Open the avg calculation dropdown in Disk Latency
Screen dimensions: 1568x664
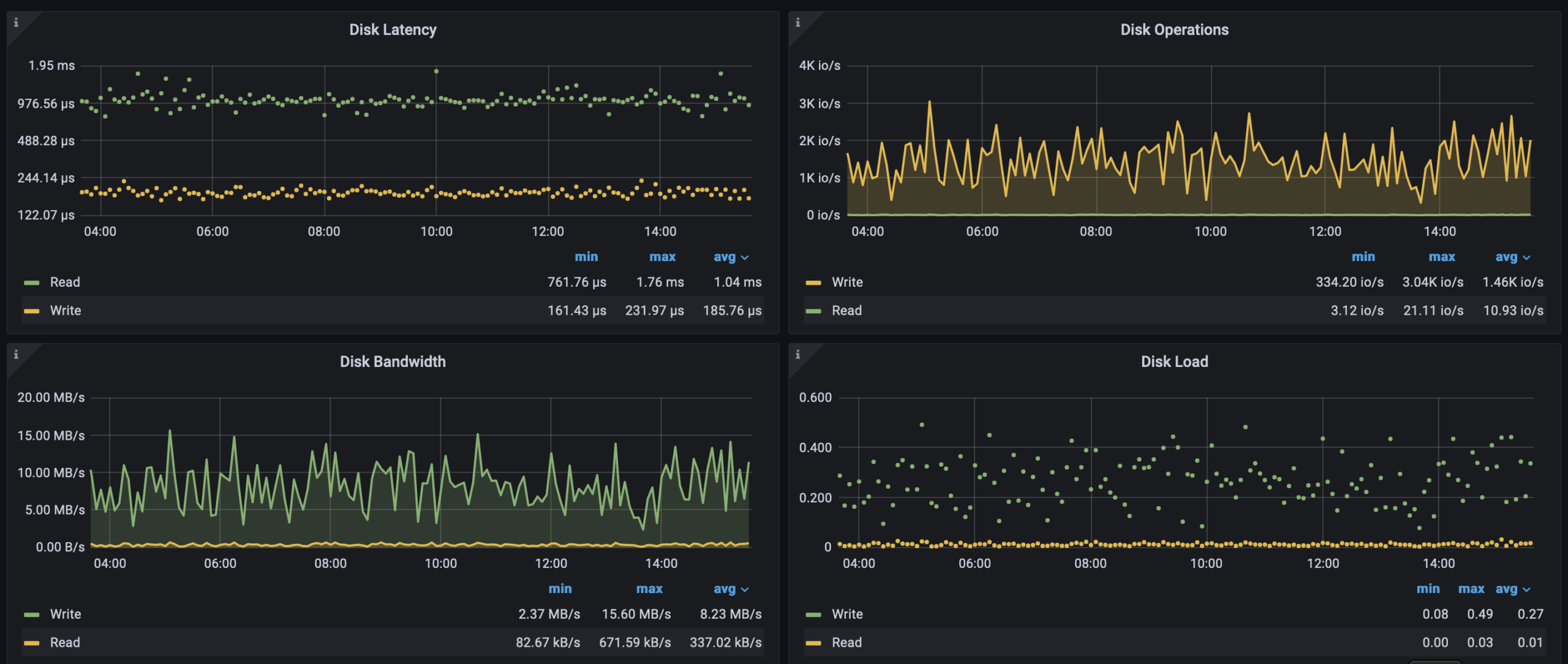[x=731, y=257]
